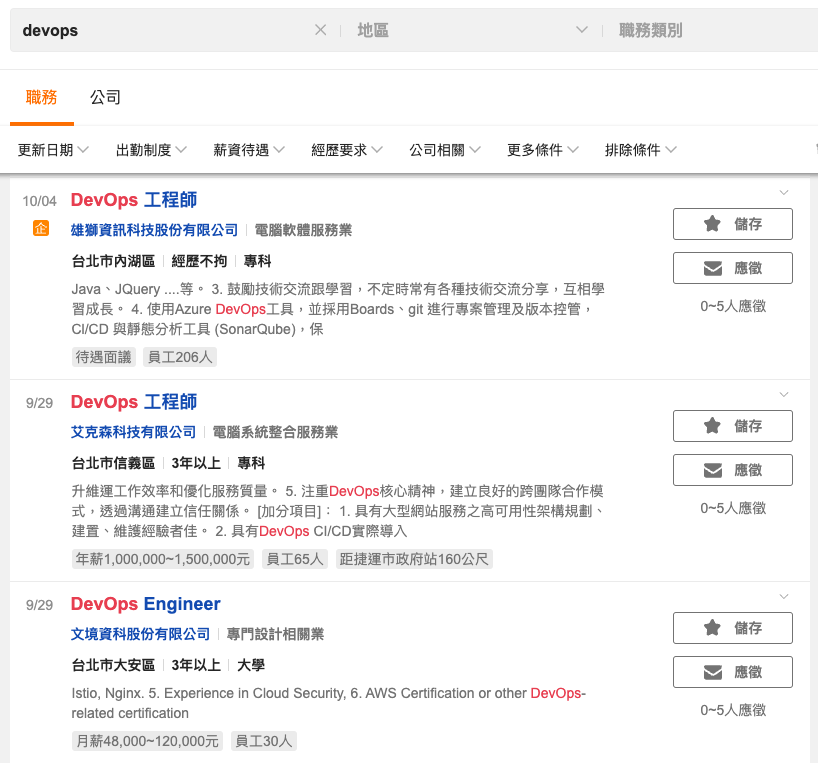Click the 電腦軟體服務業 industry text
The image size is (818, 763).
coord(303,230)
